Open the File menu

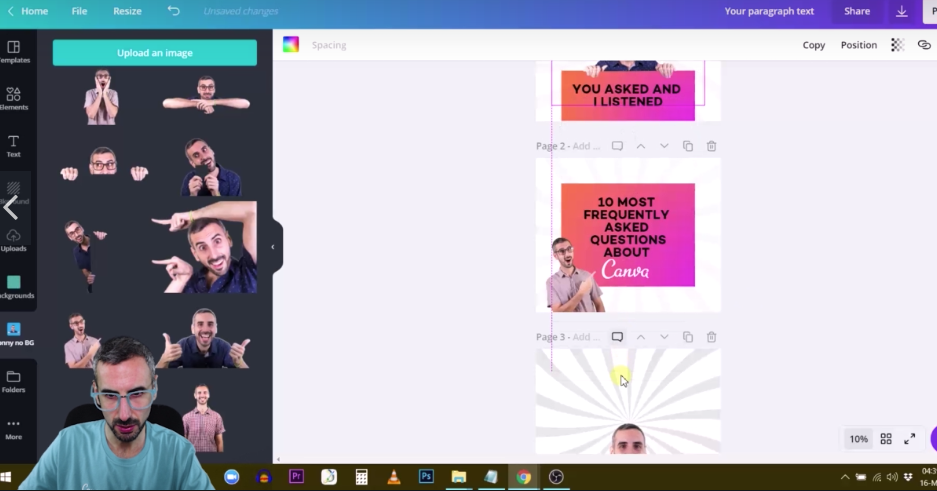[79, 11]
